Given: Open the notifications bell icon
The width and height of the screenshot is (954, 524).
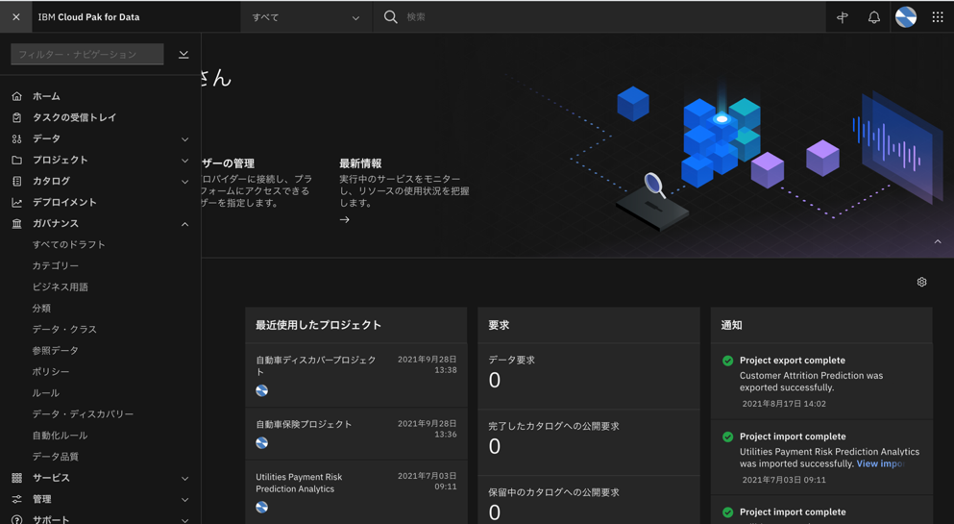Looking at the screenshot, I should tap(874, 17).
